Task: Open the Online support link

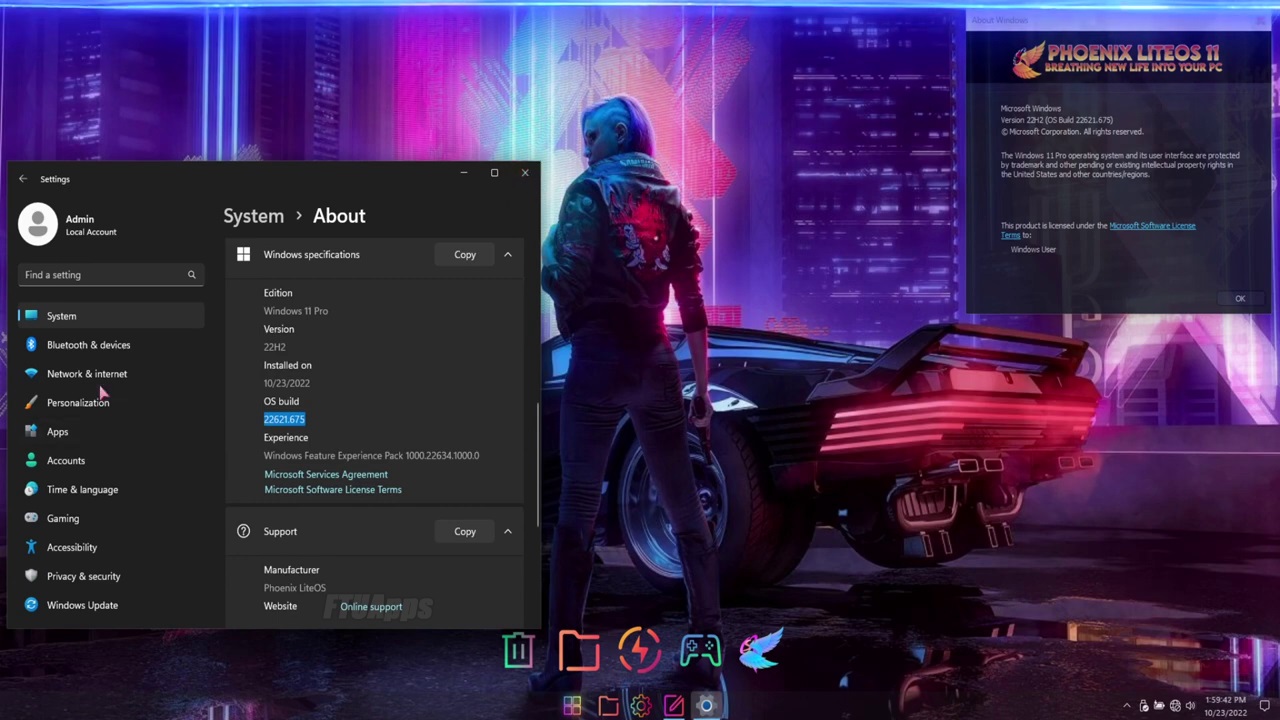Action: [x=371, y=607]
